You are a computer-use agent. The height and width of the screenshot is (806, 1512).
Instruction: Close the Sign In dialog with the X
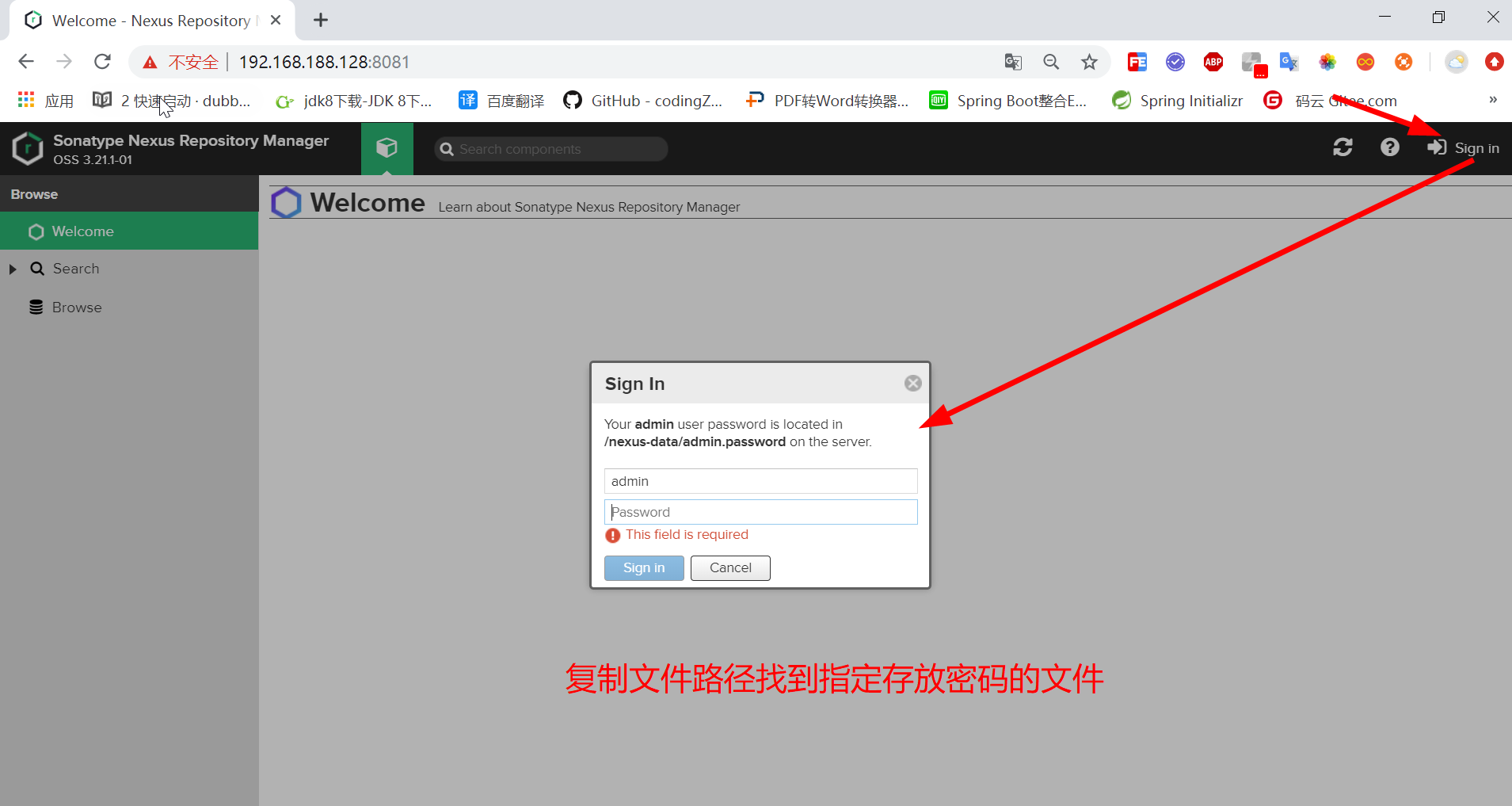click(x=912, y=384)
